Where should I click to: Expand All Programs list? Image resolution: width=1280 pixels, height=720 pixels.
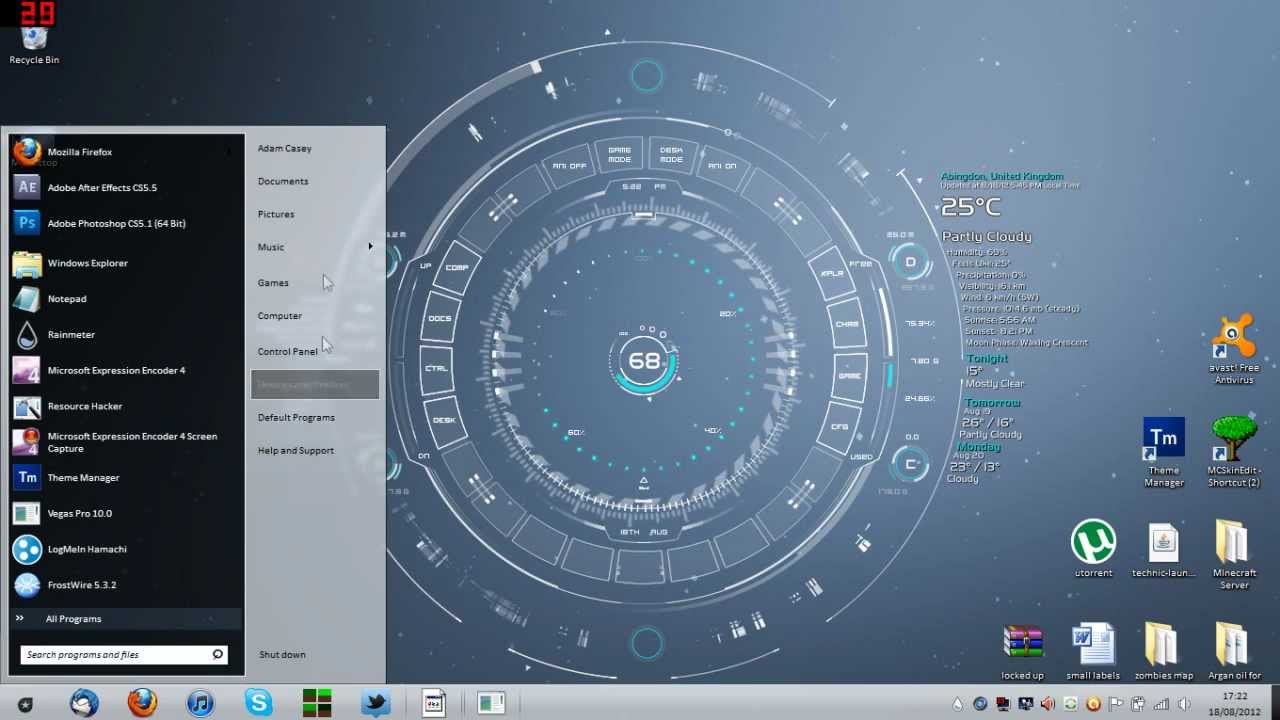pyautogui.click(x=126, y=619)
